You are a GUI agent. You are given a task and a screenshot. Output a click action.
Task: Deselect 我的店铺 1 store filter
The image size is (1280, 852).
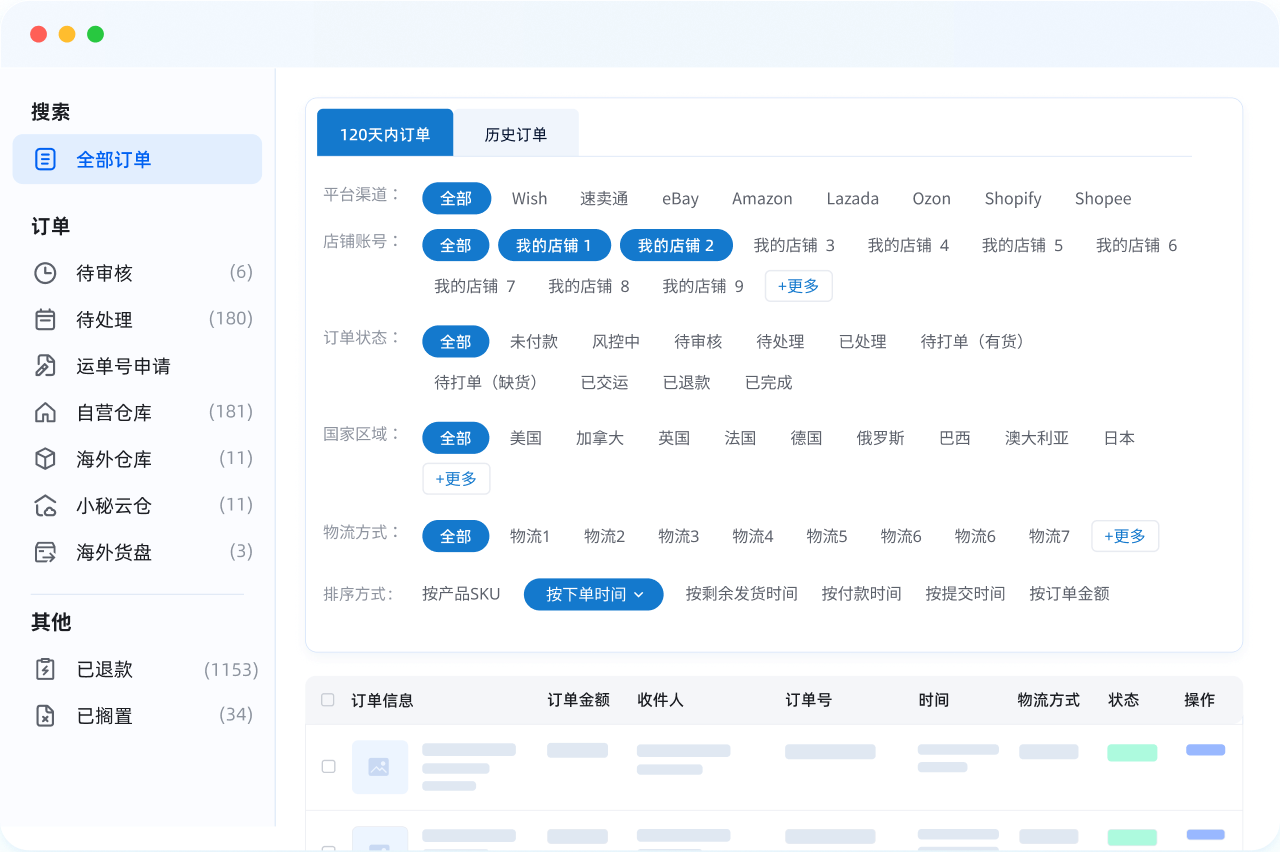tap(554, 245)
